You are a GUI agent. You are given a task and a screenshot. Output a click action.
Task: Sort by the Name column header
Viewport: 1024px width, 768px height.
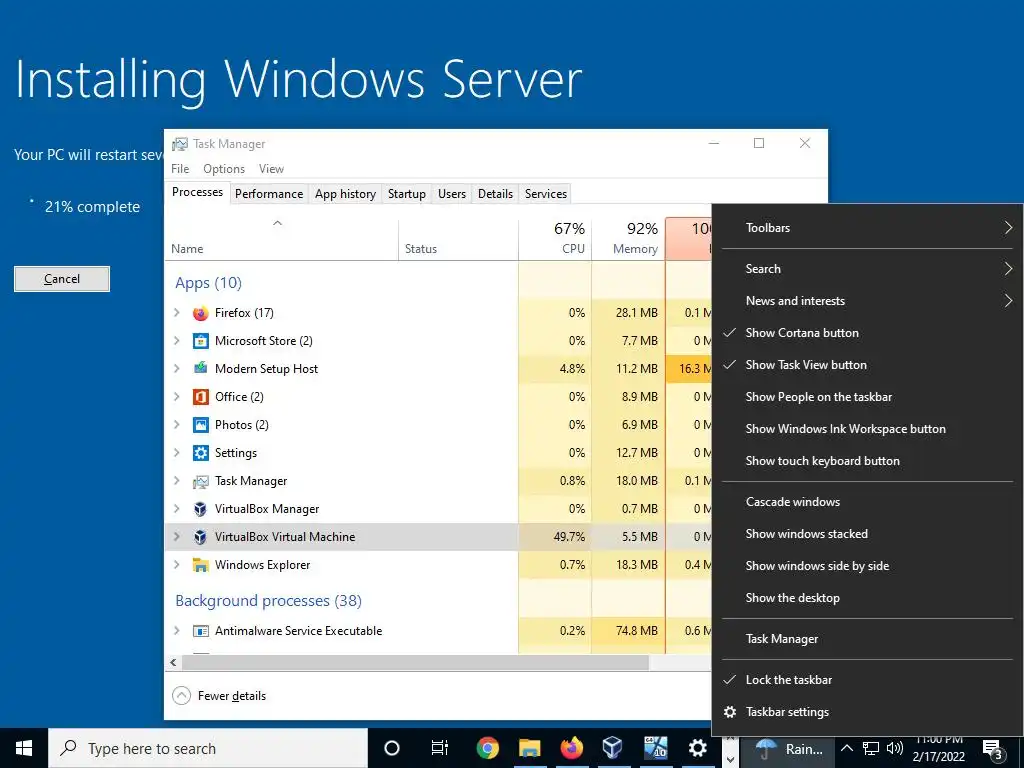coord(281,238)
